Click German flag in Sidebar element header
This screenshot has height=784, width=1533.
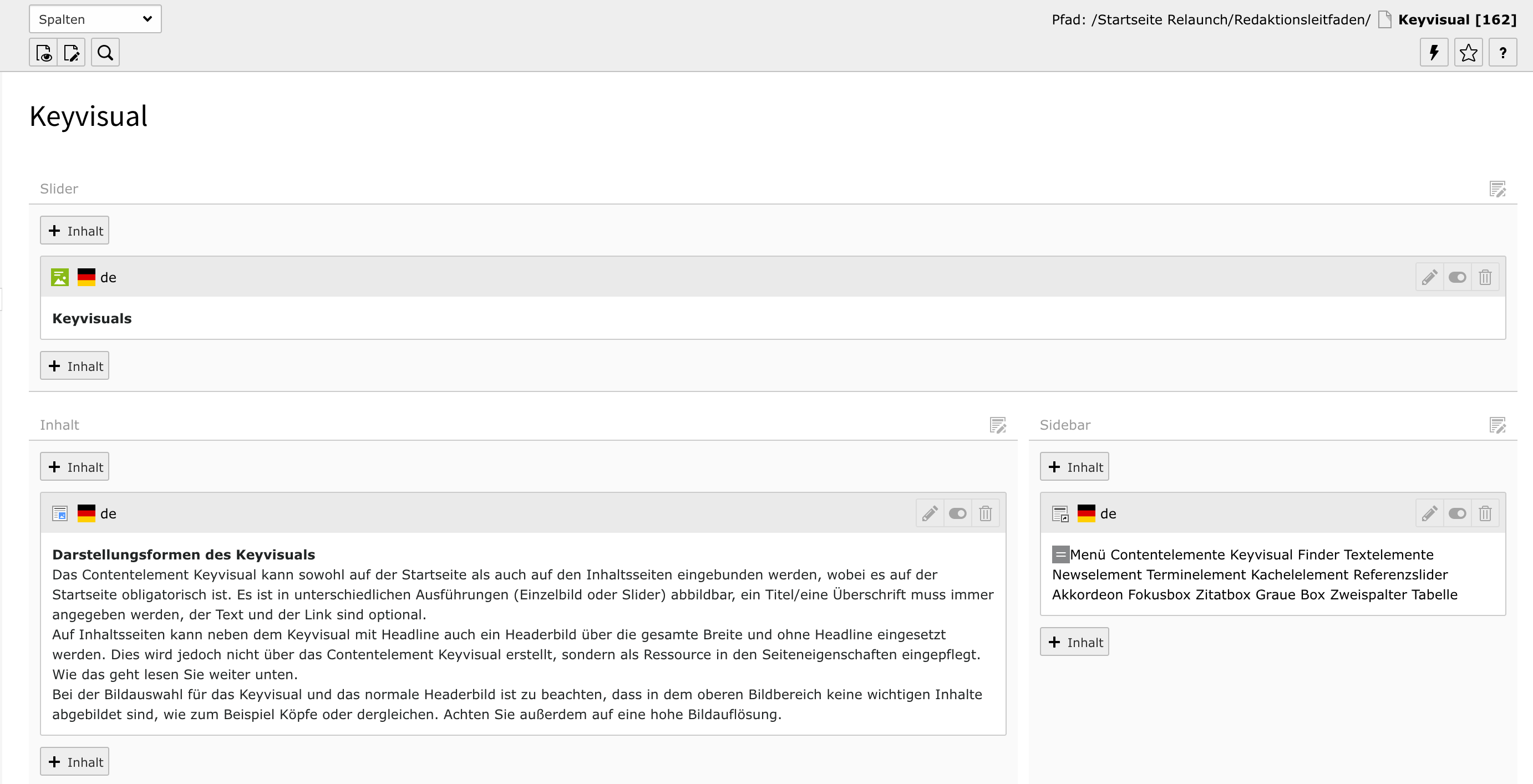1086,513
